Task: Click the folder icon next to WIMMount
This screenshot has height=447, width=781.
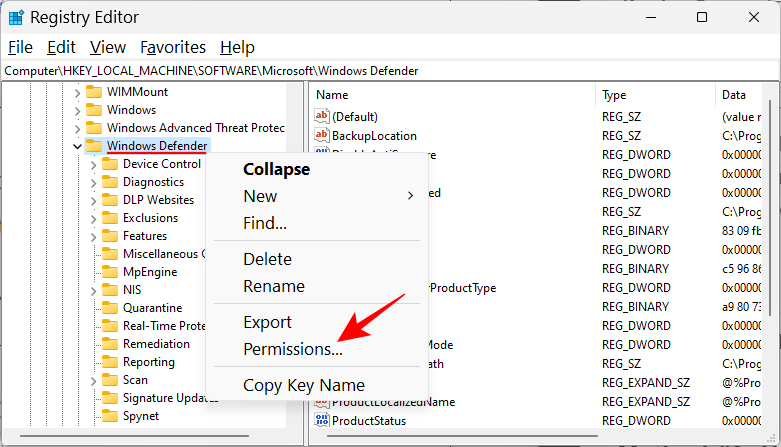Action: point(94,92)
